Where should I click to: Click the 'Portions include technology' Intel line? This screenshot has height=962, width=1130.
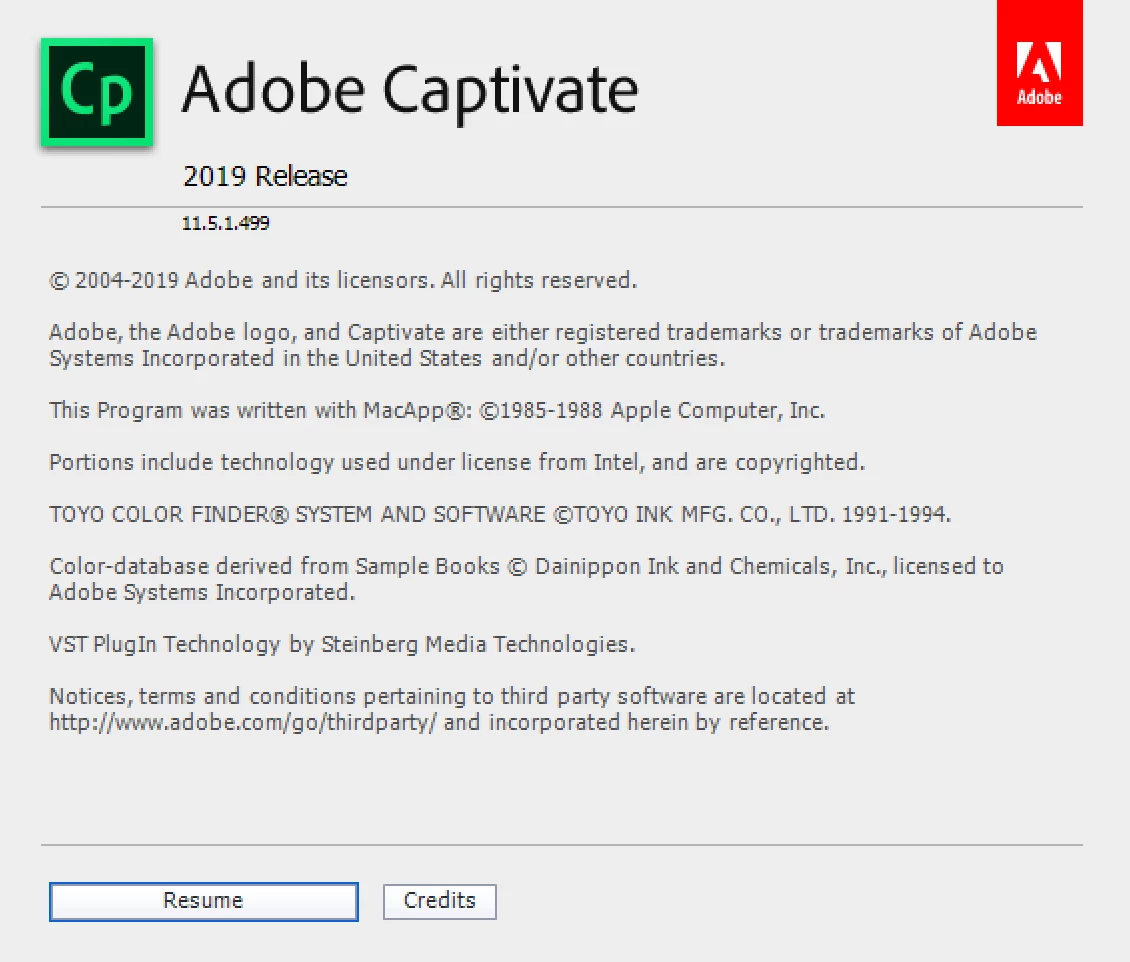point(457,463)
